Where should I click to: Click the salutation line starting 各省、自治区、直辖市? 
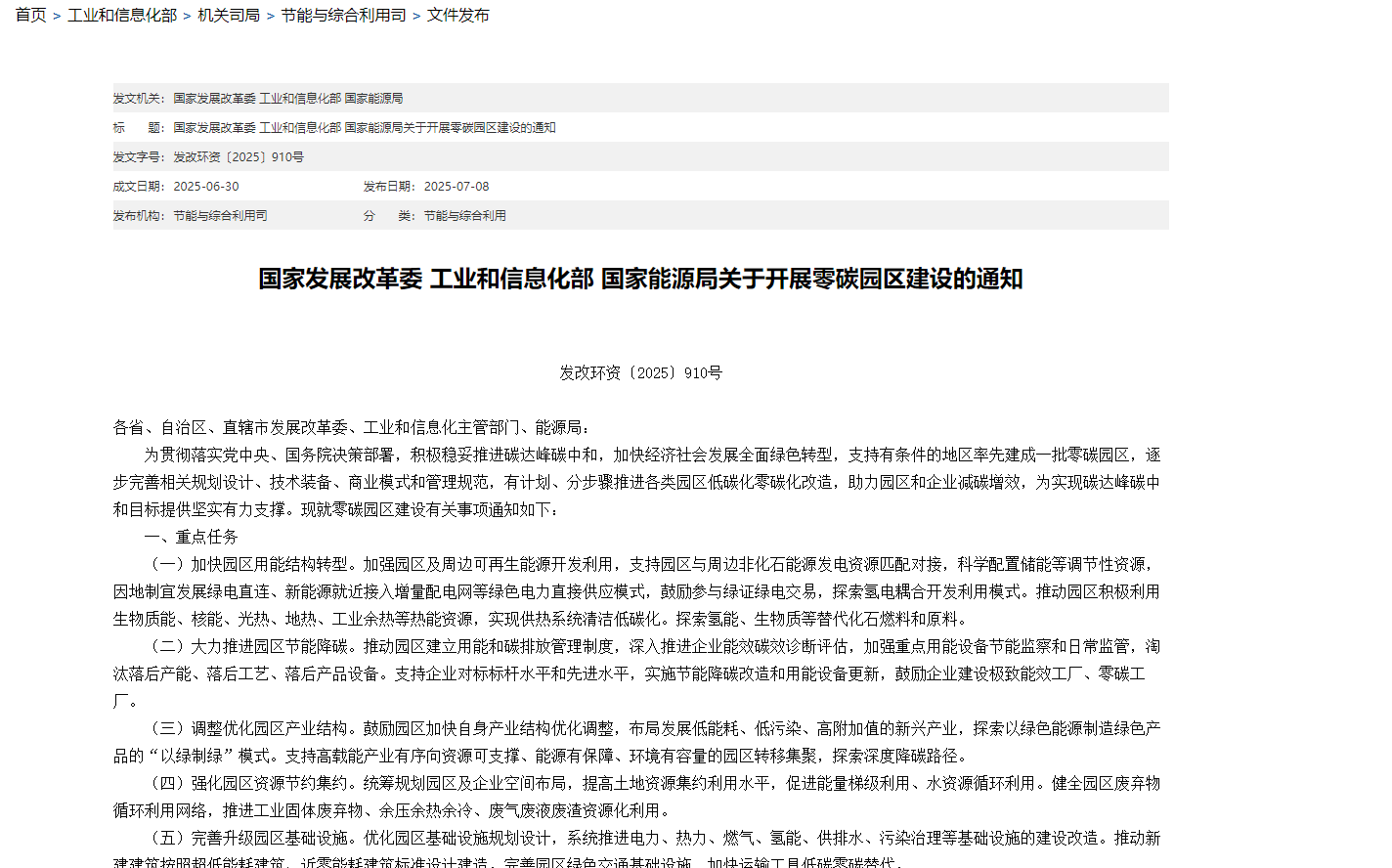point(352,427)
